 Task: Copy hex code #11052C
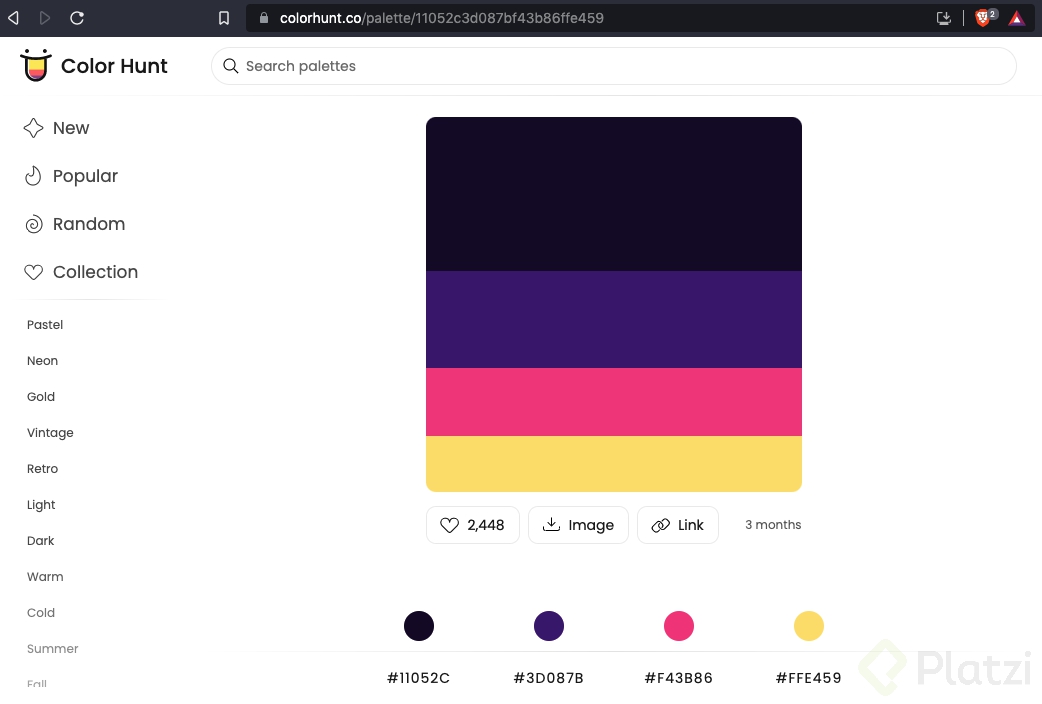pyautogui.click(x=419, y=678)
